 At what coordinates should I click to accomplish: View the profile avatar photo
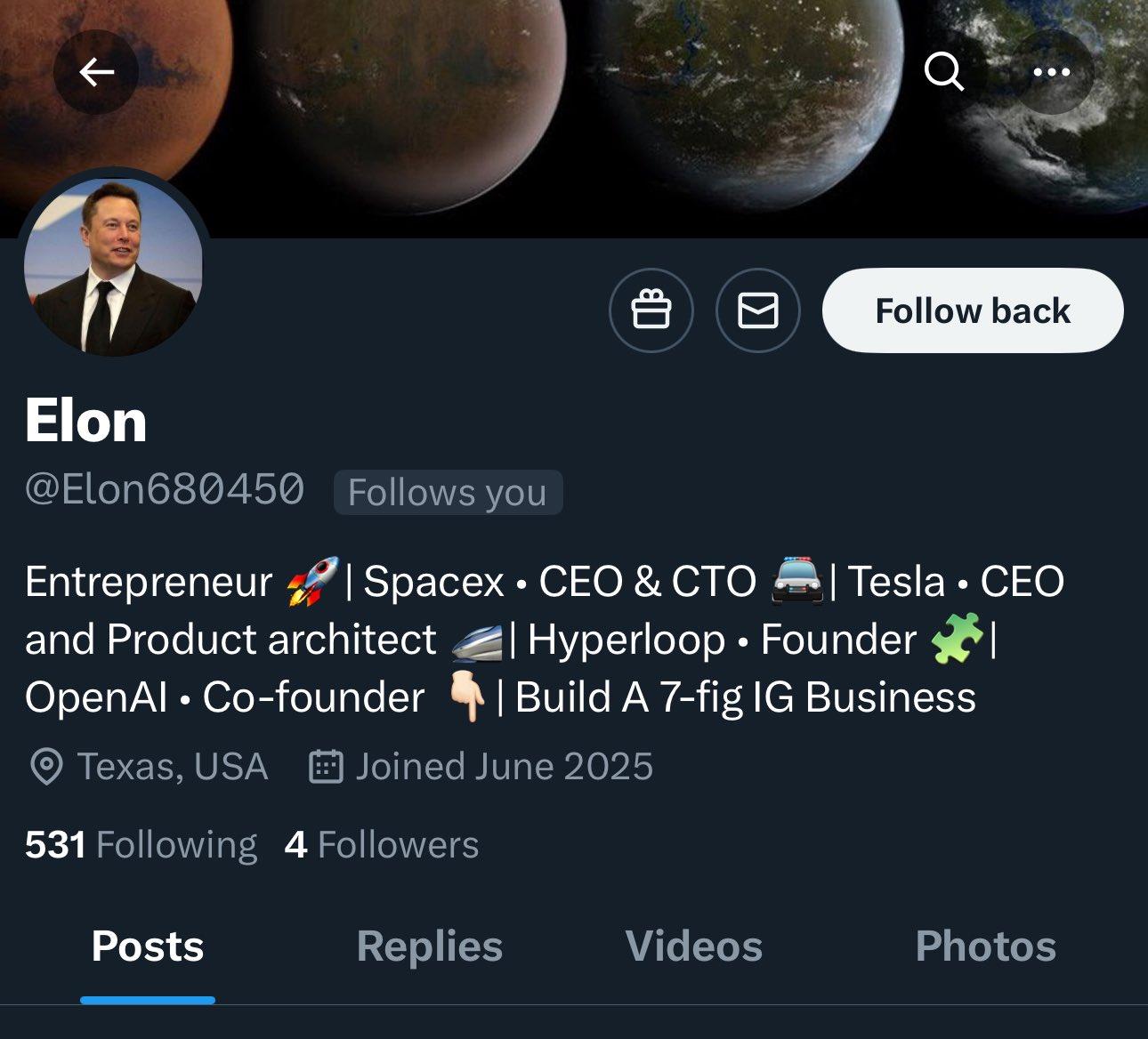coord(113,264)
